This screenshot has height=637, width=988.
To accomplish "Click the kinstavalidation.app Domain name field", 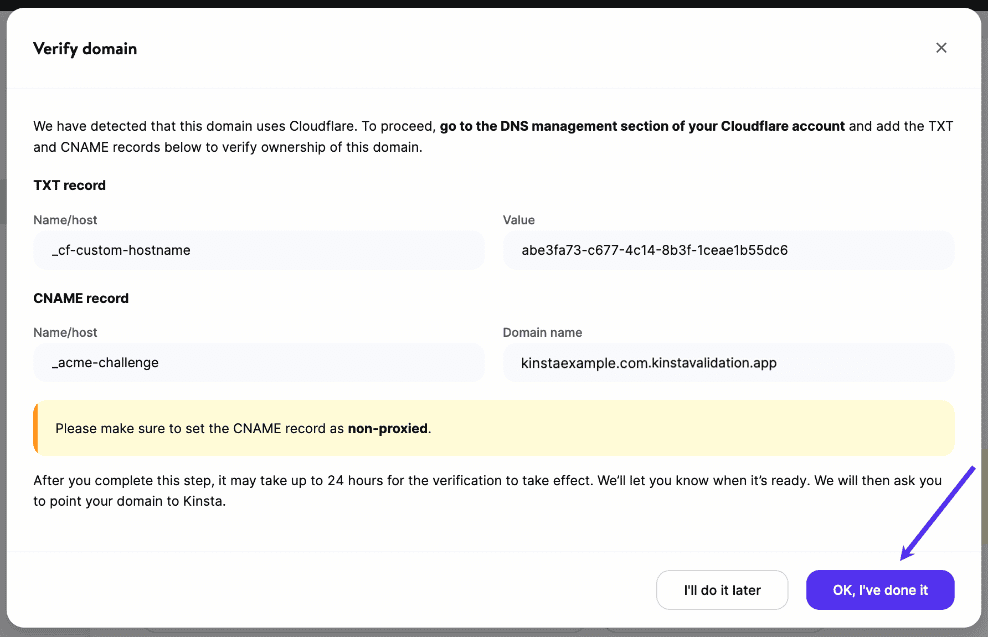I will point(728,363).
